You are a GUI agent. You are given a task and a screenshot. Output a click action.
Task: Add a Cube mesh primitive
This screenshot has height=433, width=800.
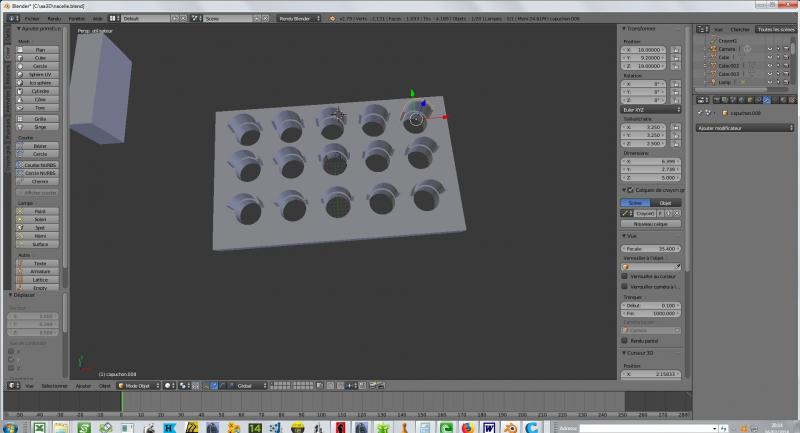40,58
